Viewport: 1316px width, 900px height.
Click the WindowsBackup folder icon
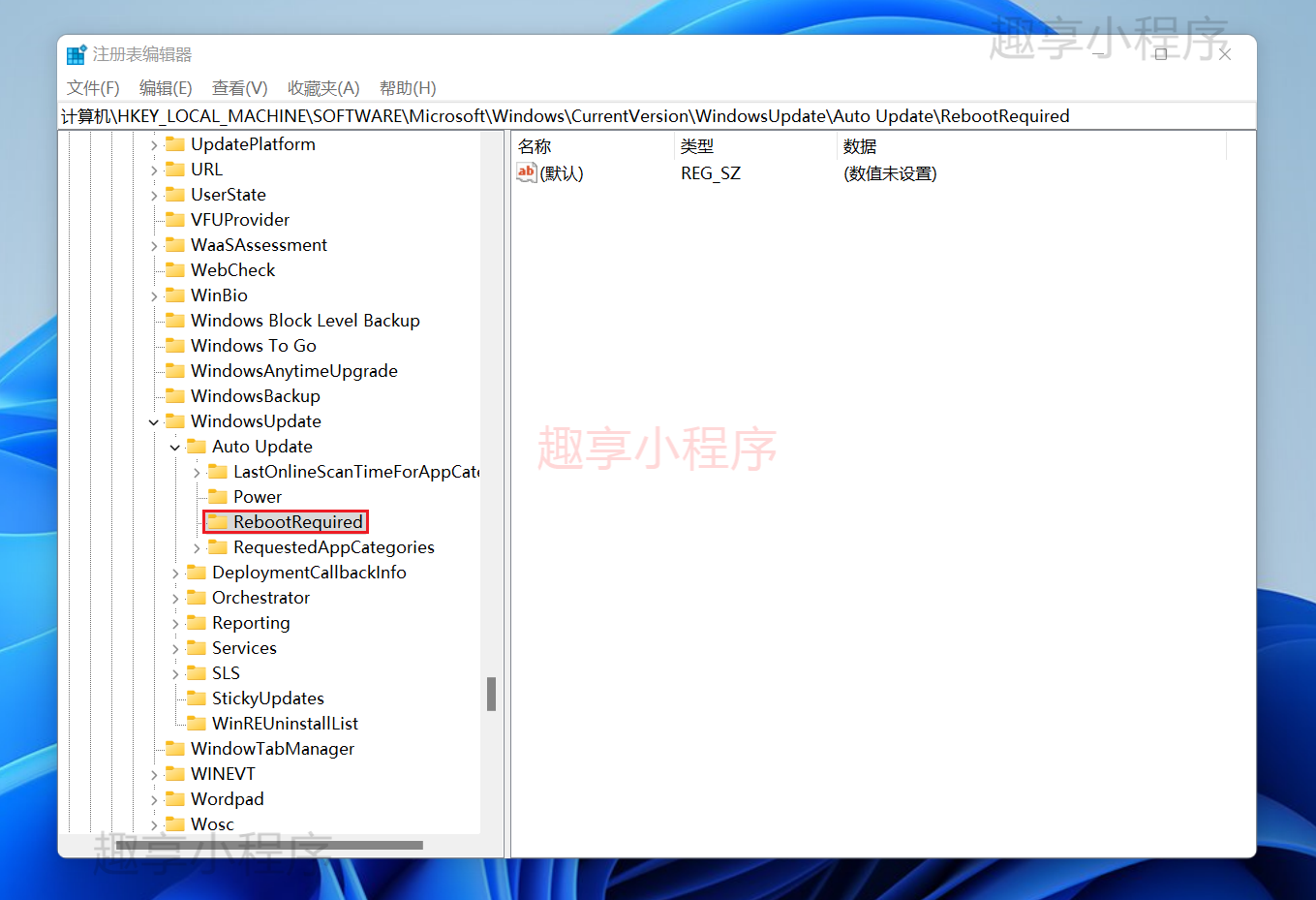(175, 395)
